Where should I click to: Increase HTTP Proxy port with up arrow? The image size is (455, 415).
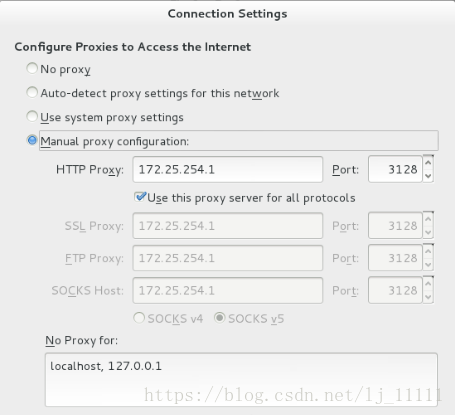(428, 162)
